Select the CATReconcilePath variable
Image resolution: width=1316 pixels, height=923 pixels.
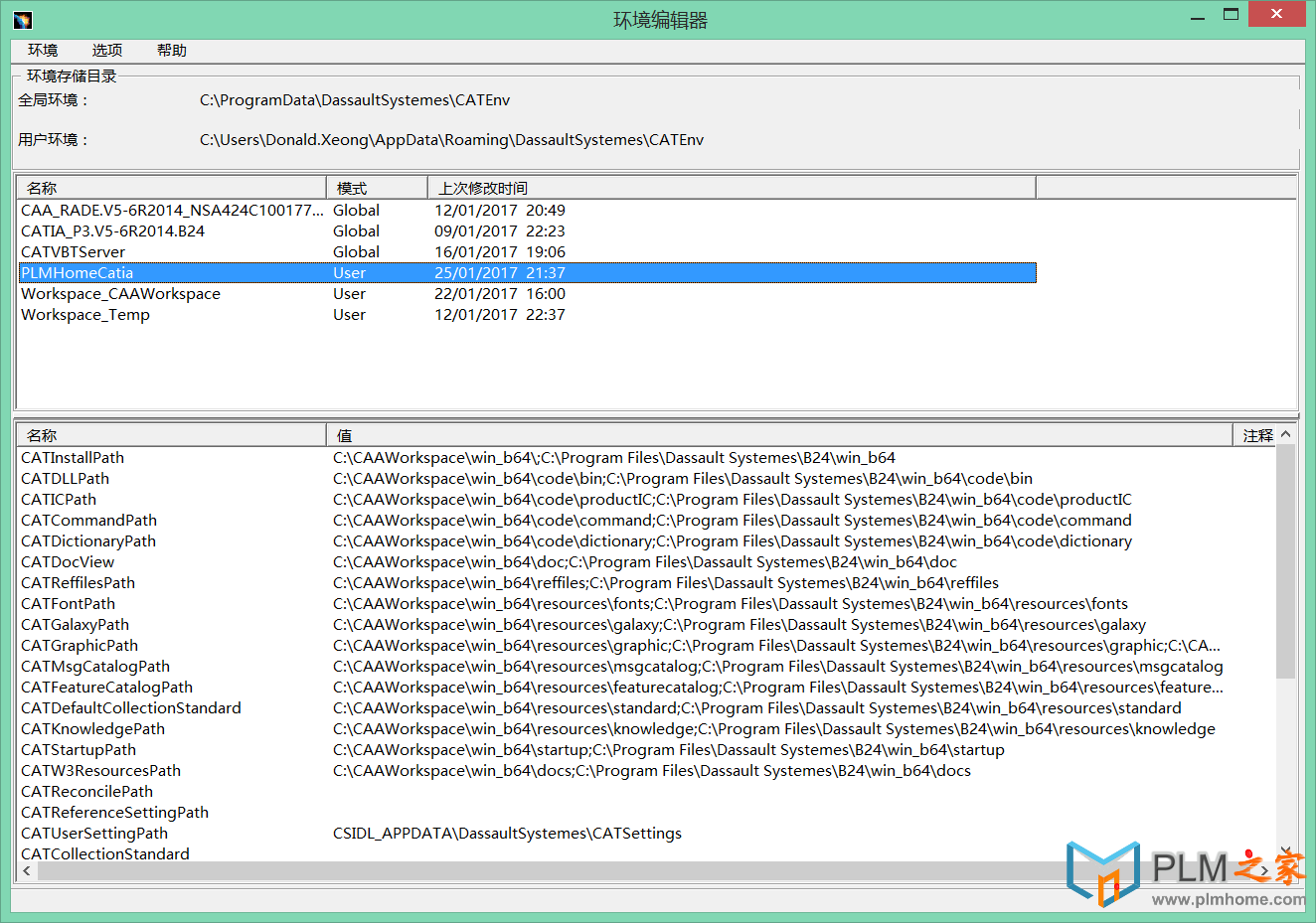[x=86, y=792]
